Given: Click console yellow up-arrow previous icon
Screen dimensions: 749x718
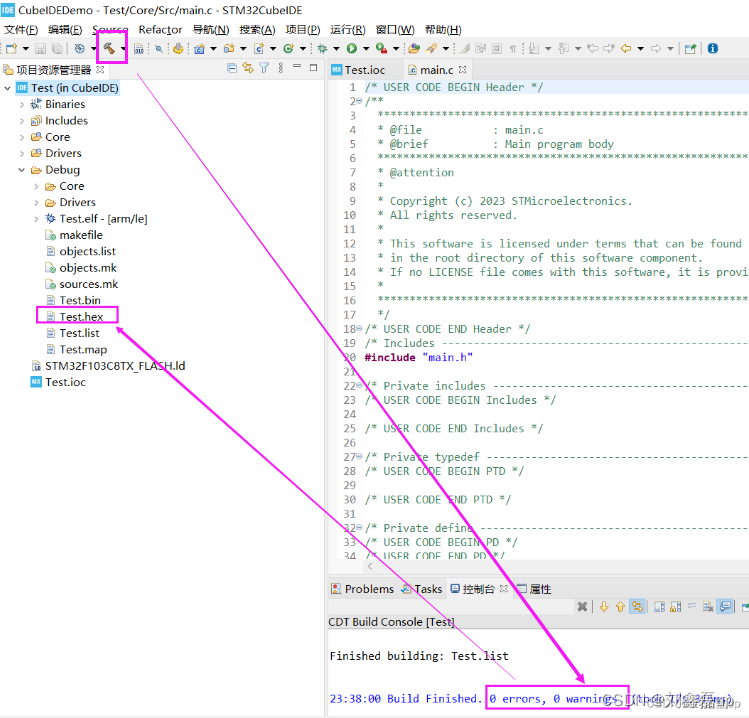Looking at the screenshot, I should click(621, 606).
